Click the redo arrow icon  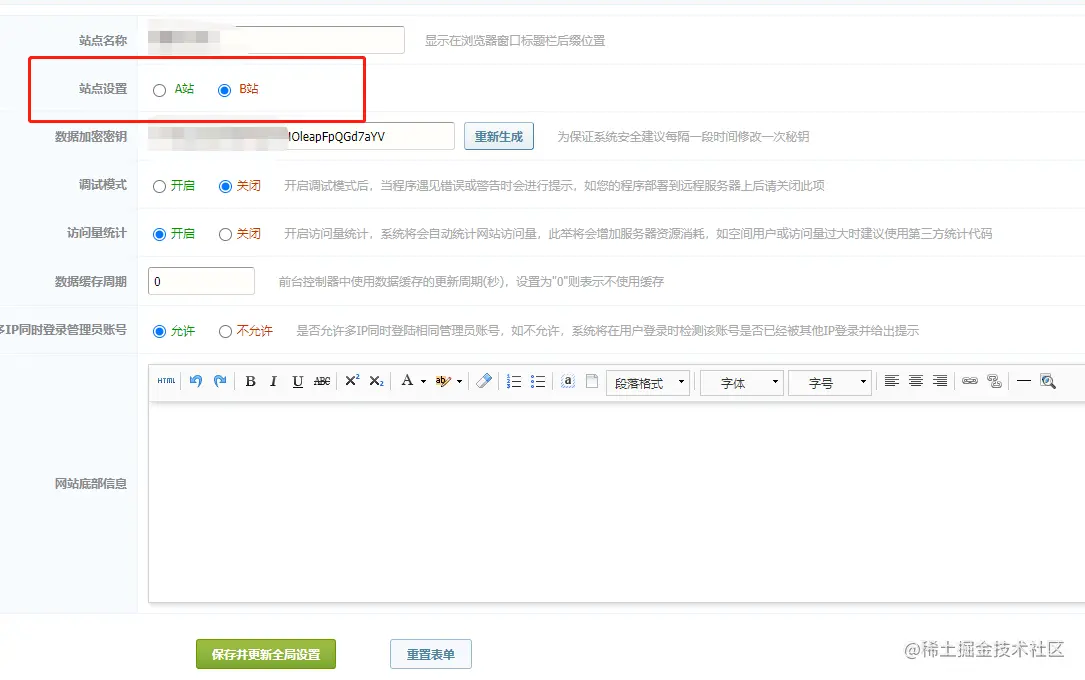[x=220, y=380]
